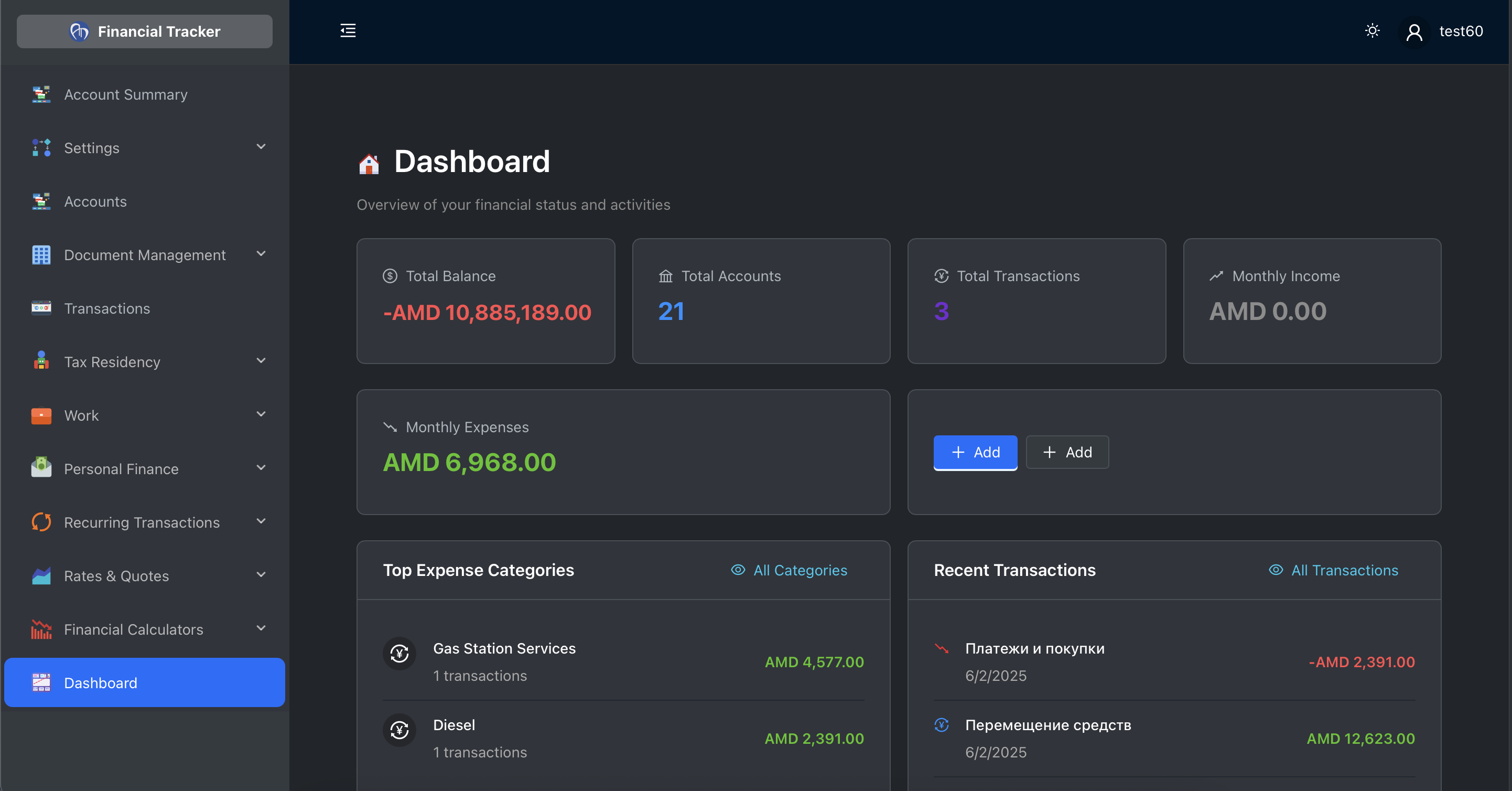Click the Diesel transaction amount

[814, 739]
